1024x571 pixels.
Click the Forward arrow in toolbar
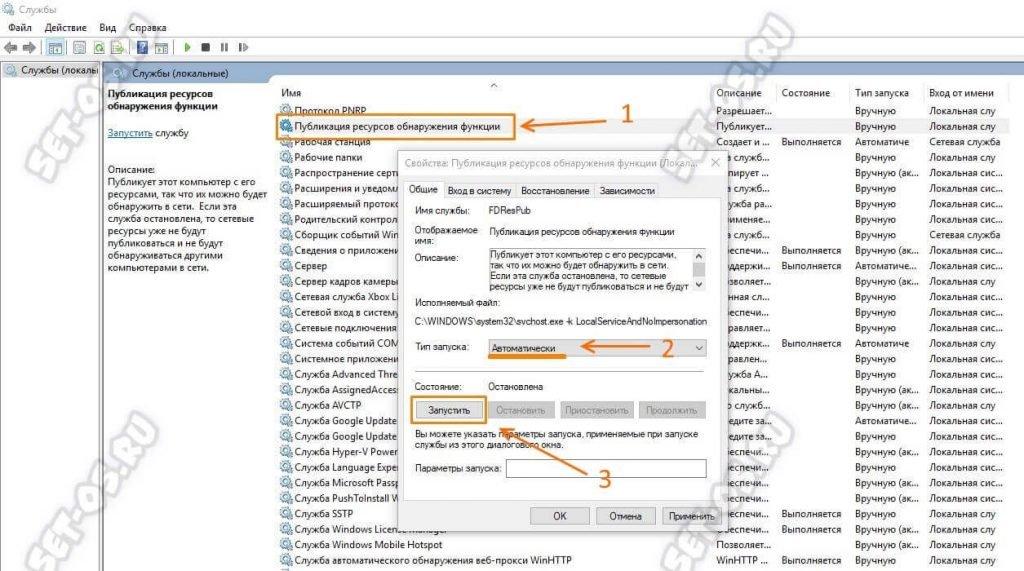29,48
